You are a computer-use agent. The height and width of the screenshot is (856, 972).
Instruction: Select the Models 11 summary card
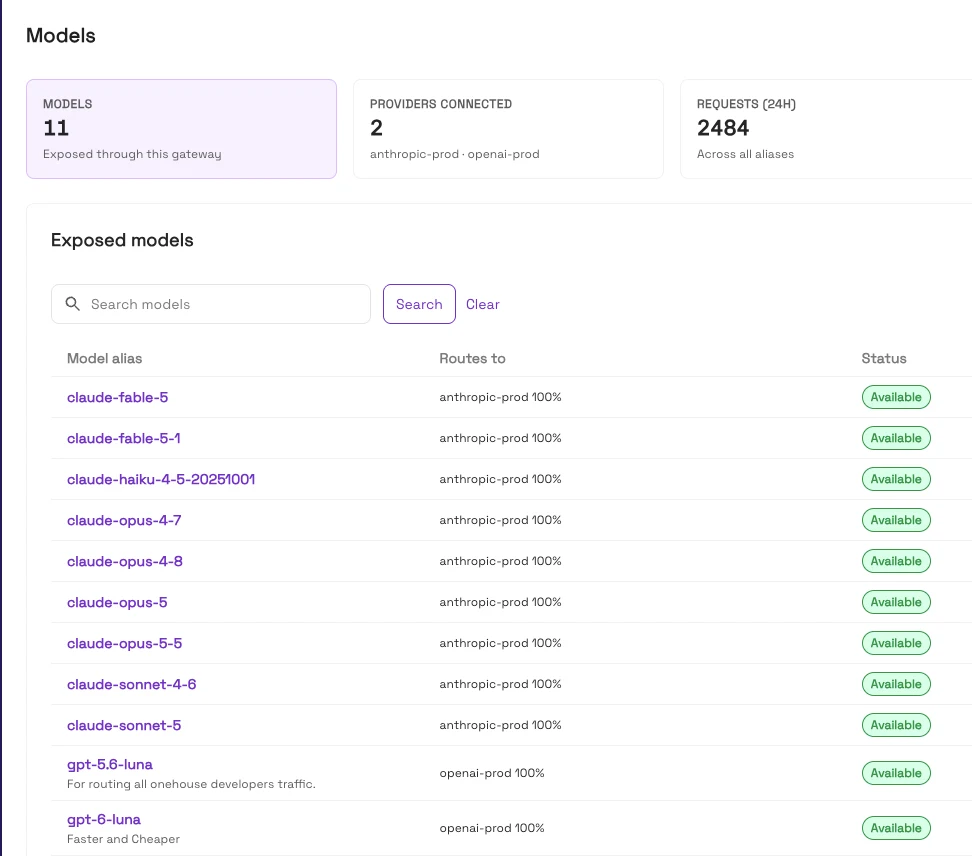(181, 129)
